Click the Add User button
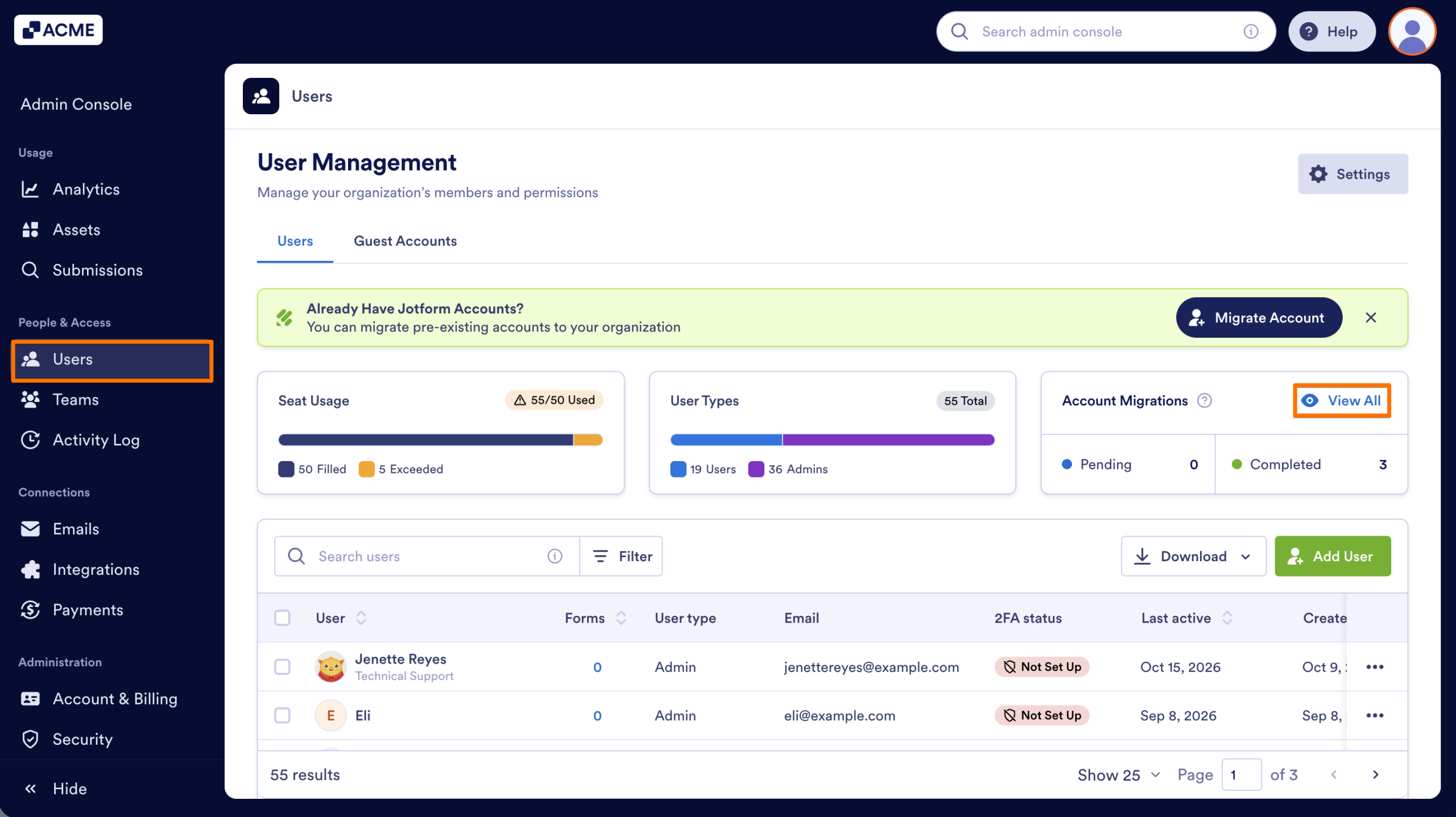Viewport: 1456px width, 817px height. point(1333,556)
